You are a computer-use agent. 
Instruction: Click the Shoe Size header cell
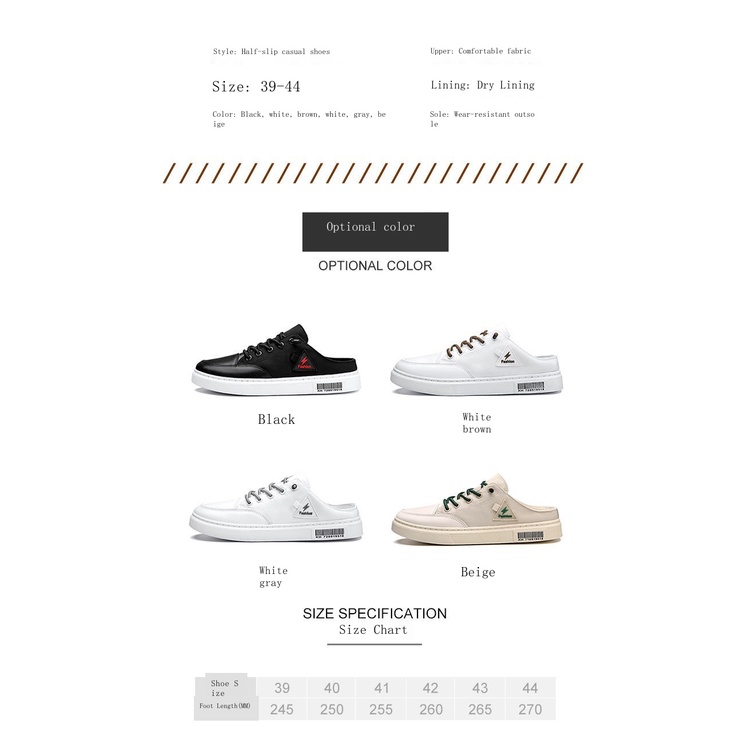(225, 688)
